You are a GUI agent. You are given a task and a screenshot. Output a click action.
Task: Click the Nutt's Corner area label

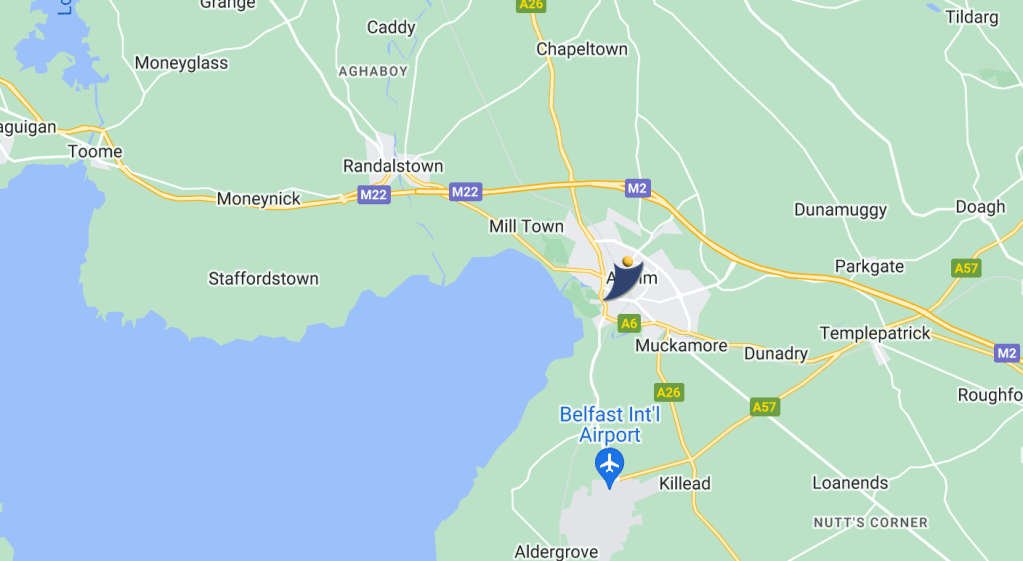[870, 523]
